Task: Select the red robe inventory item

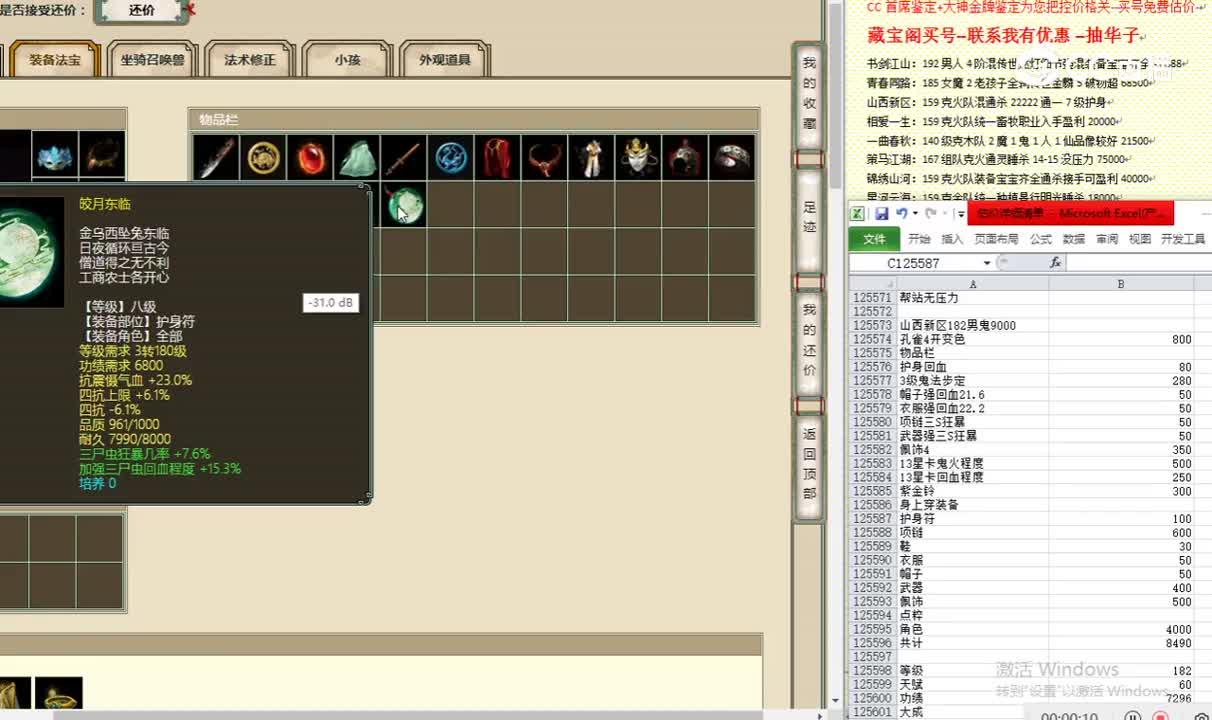Action: 498,157
